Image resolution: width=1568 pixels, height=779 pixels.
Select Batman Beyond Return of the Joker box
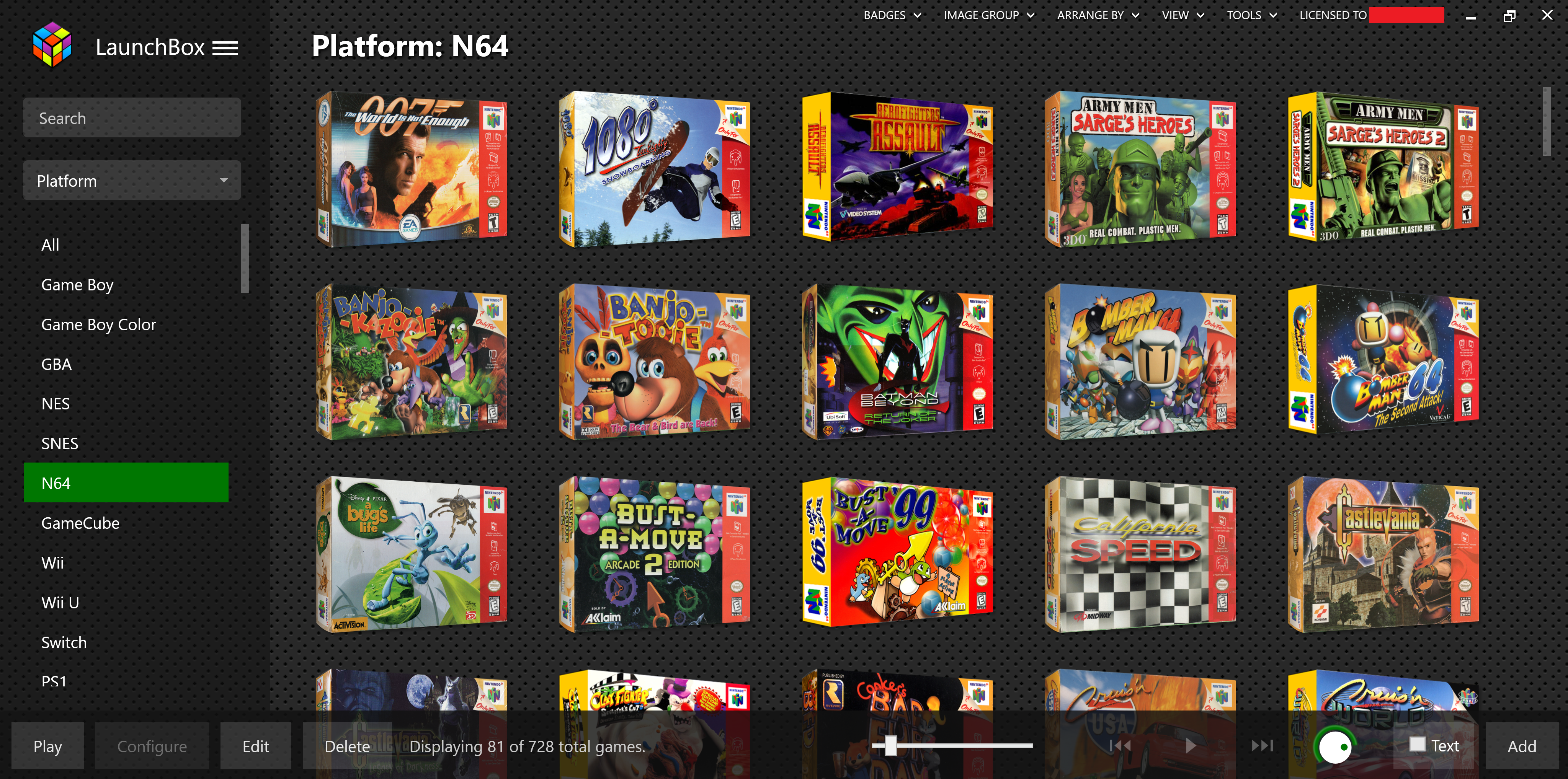tap(898, 362)
